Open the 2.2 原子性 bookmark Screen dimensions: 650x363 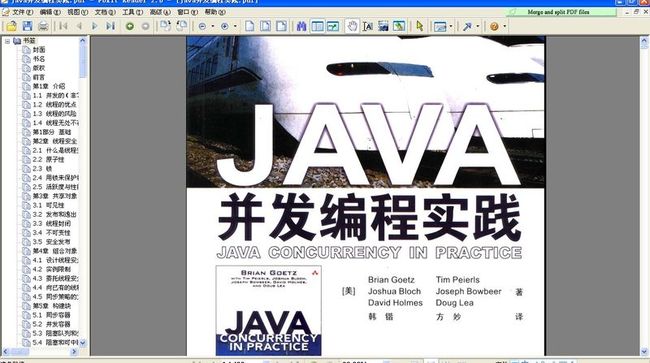click(48, 159)
